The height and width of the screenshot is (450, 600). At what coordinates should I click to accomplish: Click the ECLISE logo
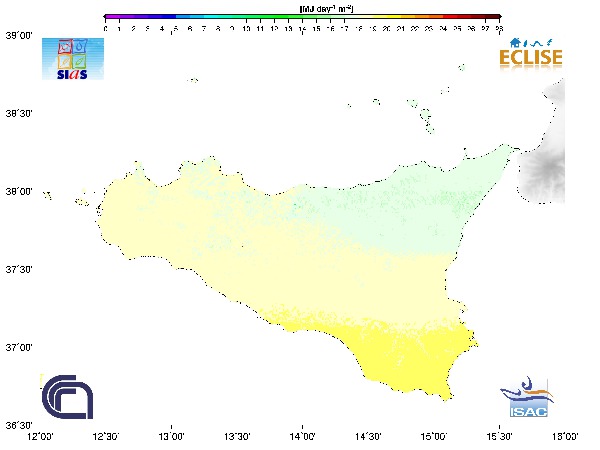tap(531, 58)
